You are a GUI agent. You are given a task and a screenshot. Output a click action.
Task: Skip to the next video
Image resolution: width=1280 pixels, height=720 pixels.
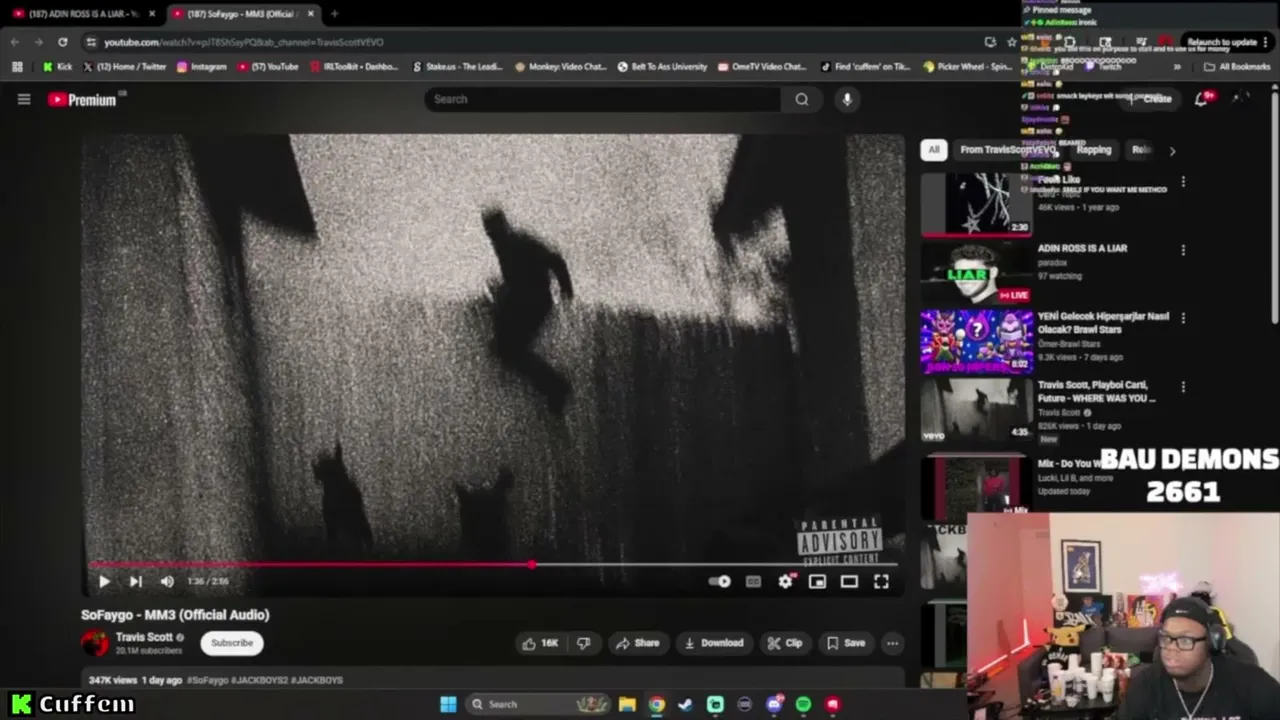(x=136, y=581)
